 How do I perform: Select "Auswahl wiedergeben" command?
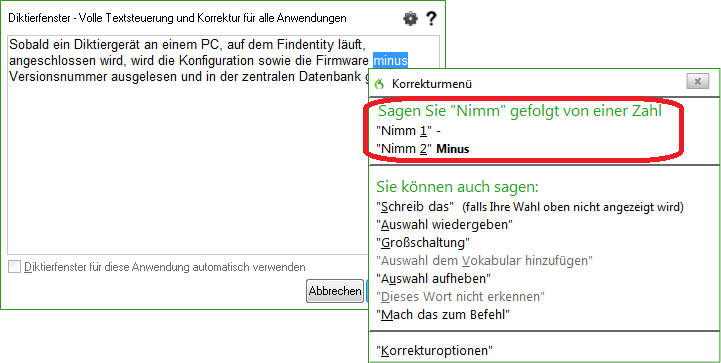444,225
